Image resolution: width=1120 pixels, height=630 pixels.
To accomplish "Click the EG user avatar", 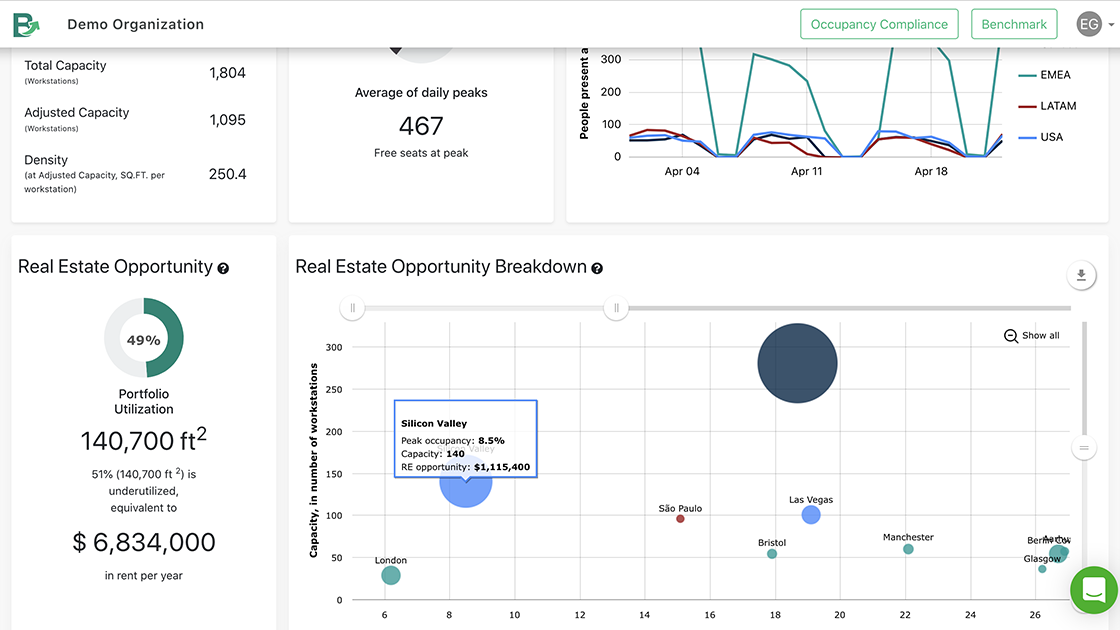I will pyautogui.click(x=1089, y=24).
